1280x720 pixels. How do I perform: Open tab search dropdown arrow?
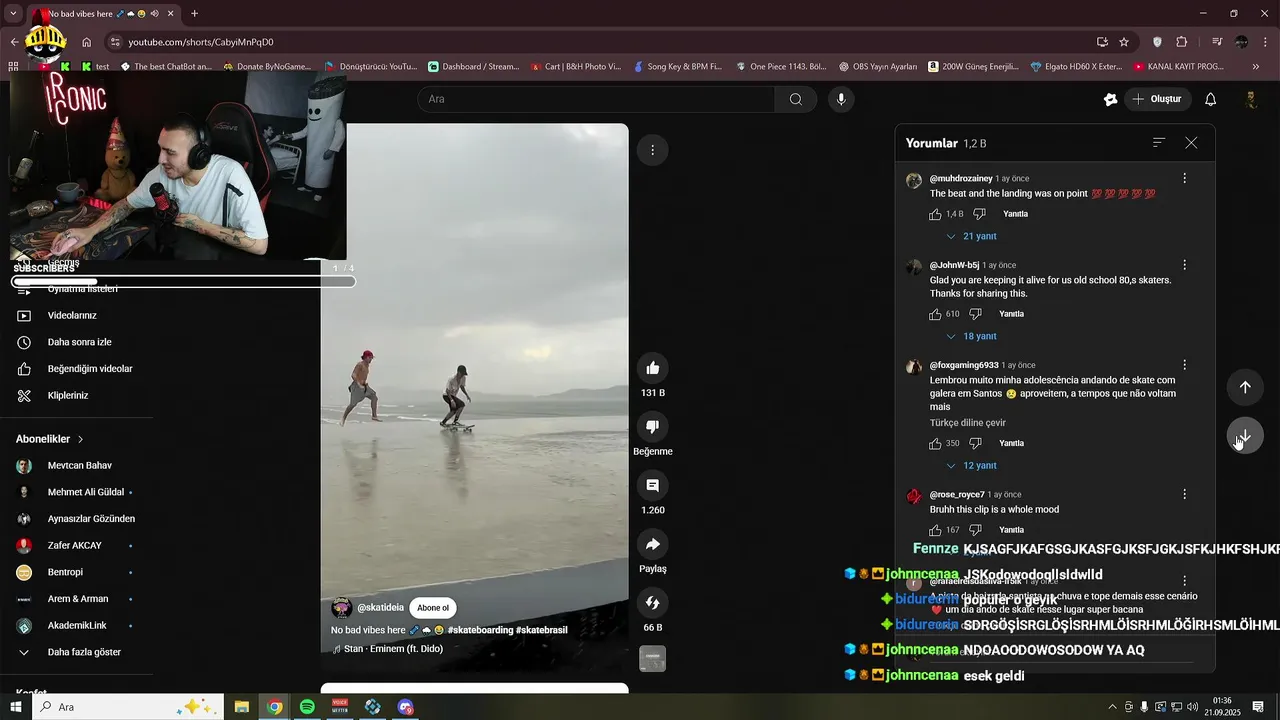(13, 14)
